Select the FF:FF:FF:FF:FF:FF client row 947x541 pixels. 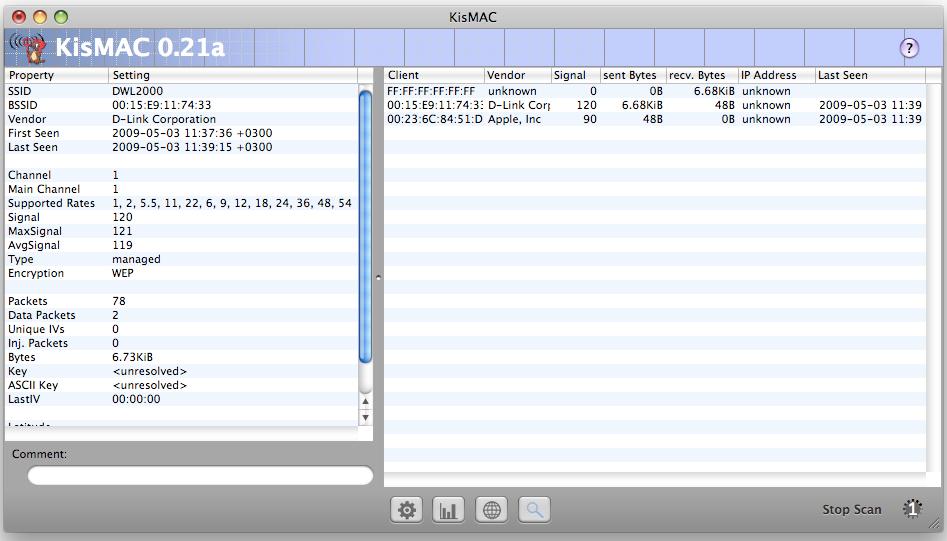tap(655, 91)
